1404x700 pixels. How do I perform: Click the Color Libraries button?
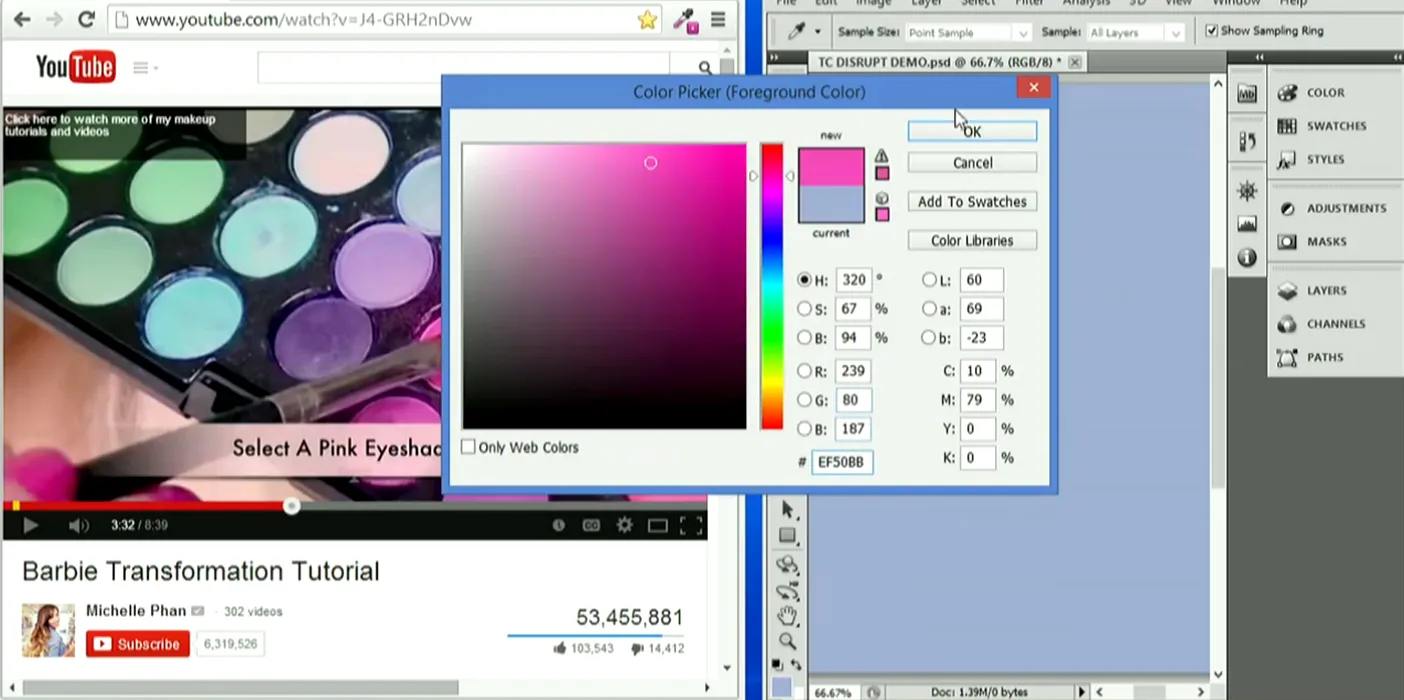[972, 241]
